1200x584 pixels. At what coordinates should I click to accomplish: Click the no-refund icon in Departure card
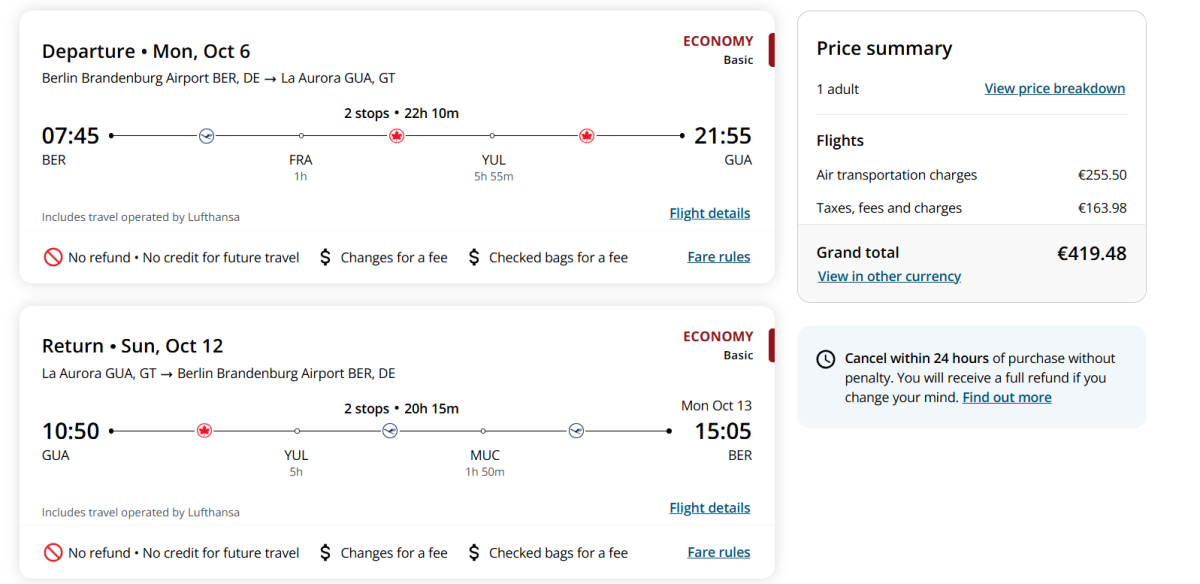pos(53,257)
